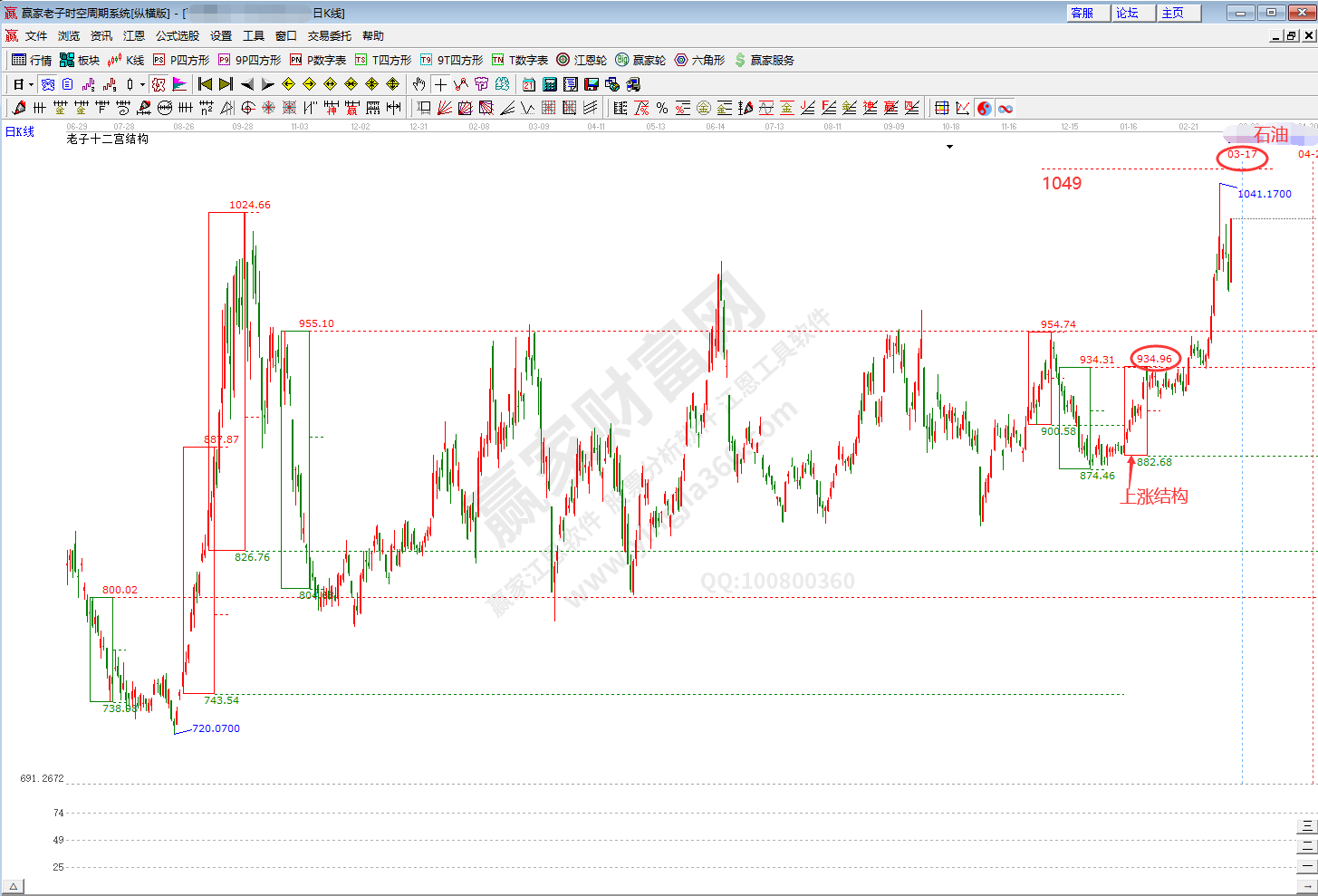Click the calculator icon
The height and width of the screenshot is (896, 1318).
tap(550, 84)
